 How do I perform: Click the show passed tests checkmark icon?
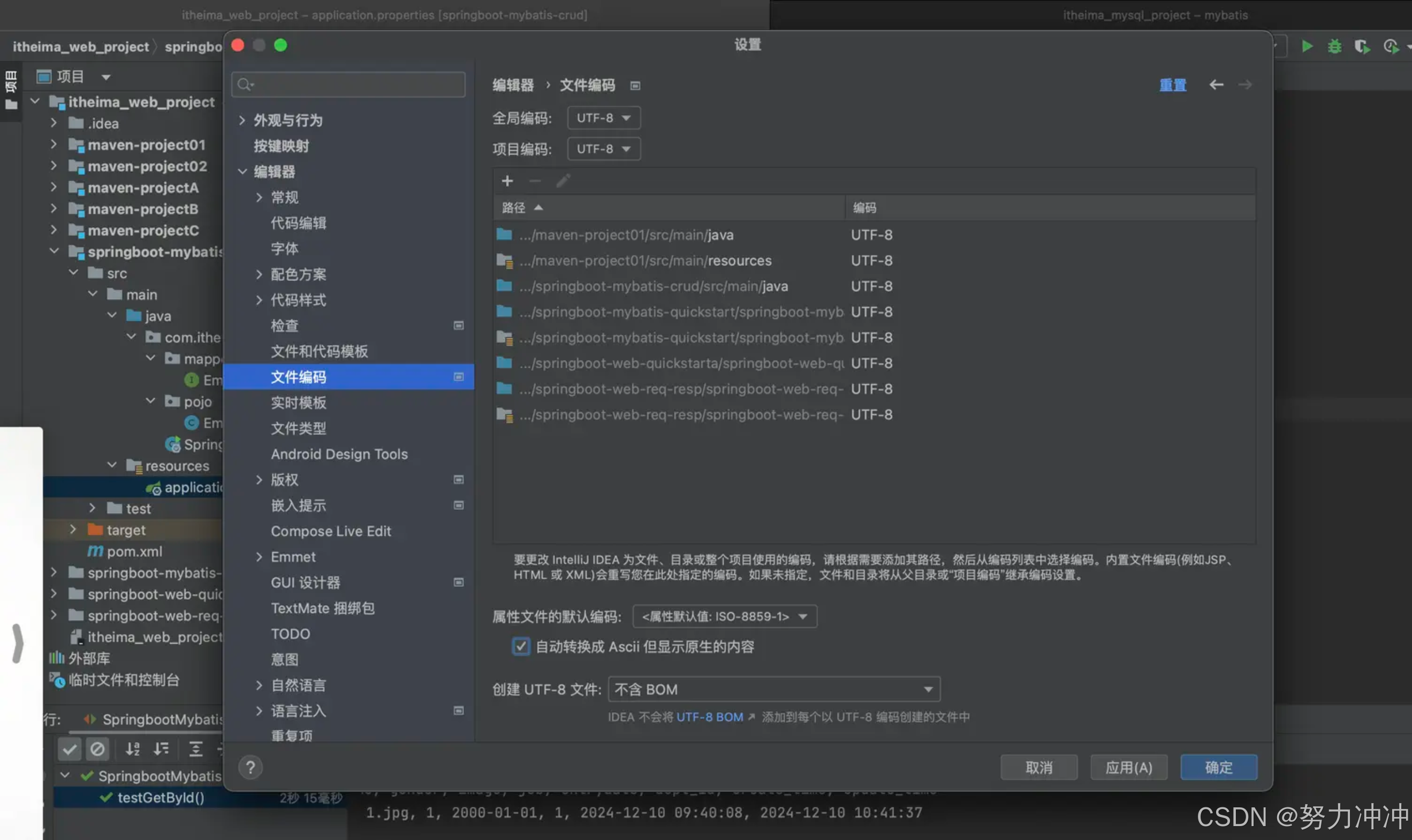coord(69,749)
